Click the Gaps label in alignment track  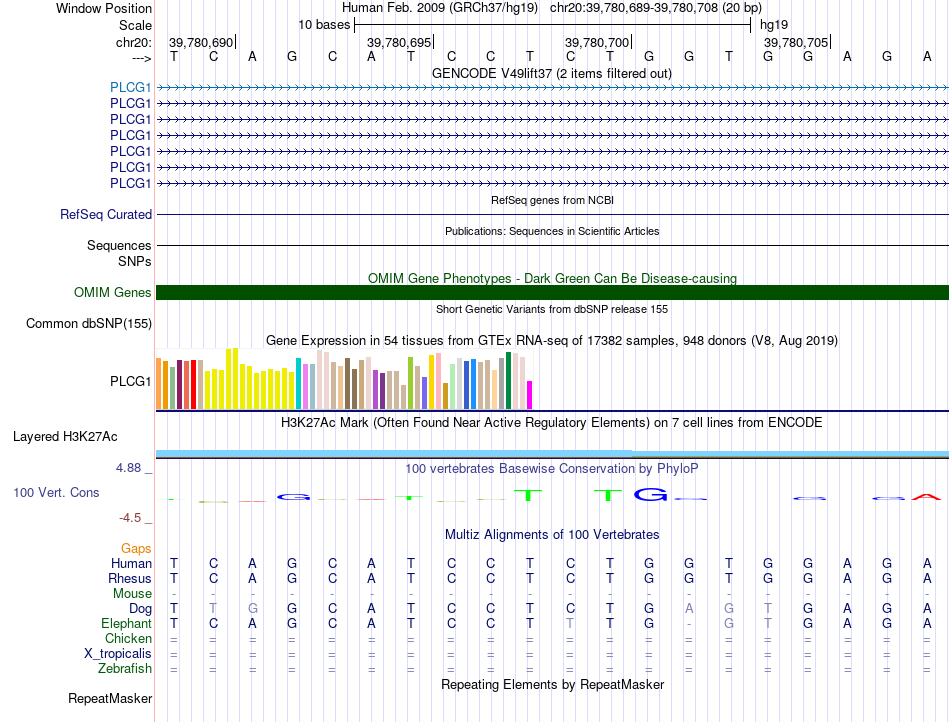click(136, 548)
